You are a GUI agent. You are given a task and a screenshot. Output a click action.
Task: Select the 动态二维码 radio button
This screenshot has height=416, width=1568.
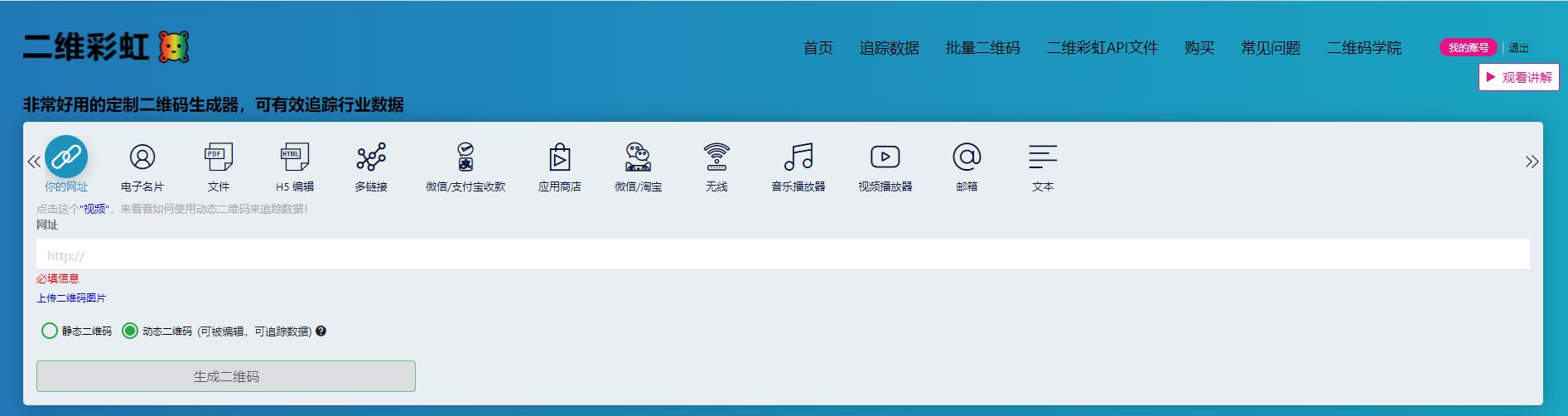[x=130, y=331]
